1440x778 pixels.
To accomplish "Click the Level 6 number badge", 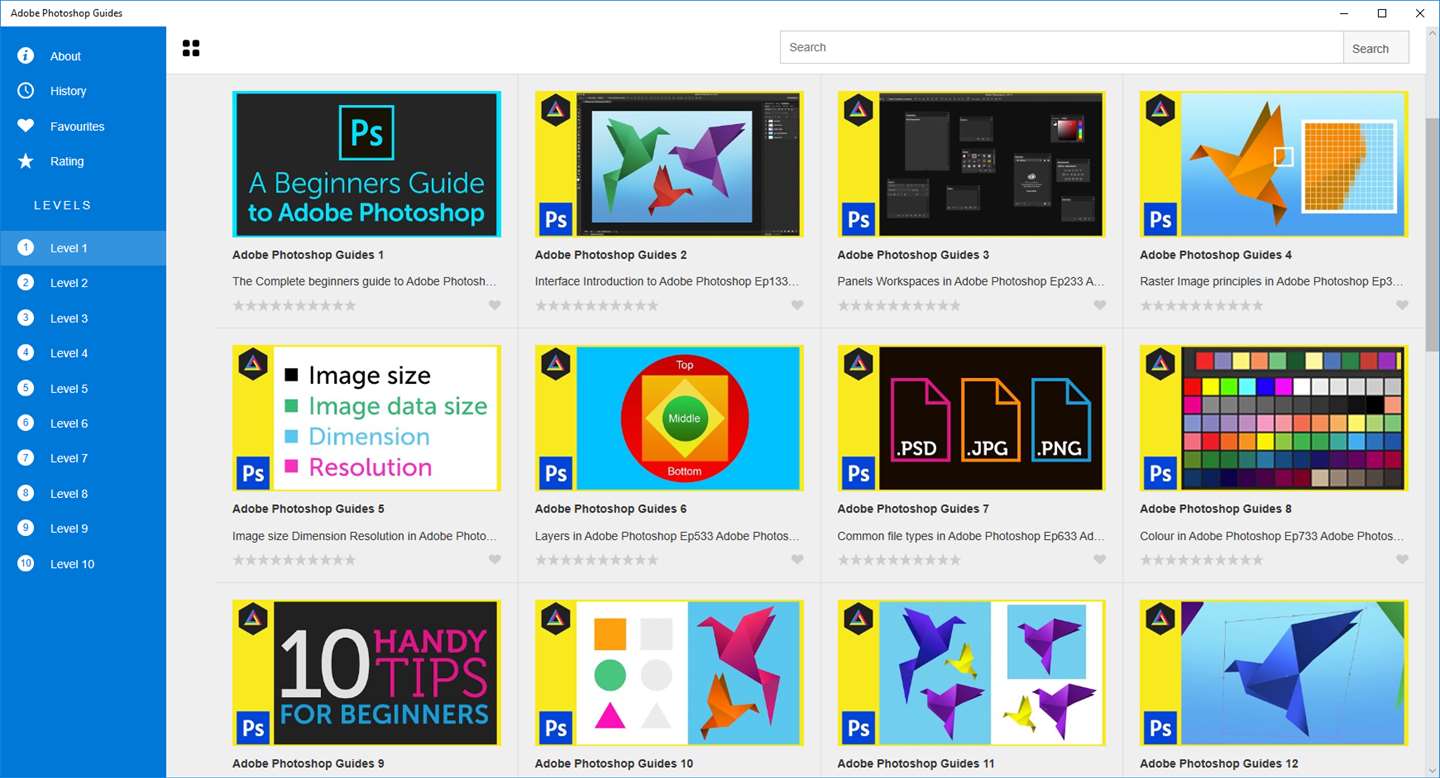I will pyautogui.click(x=26, y=423).
